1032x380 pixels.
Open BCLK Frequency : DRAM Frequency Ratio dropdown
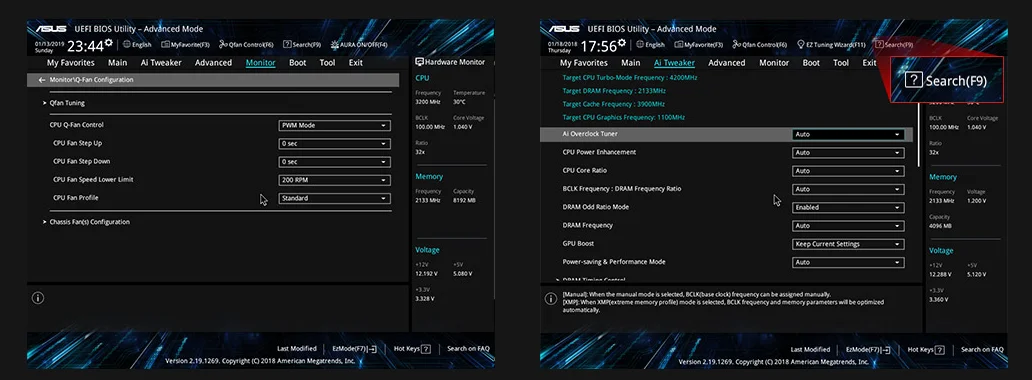(x=848, y=189)
